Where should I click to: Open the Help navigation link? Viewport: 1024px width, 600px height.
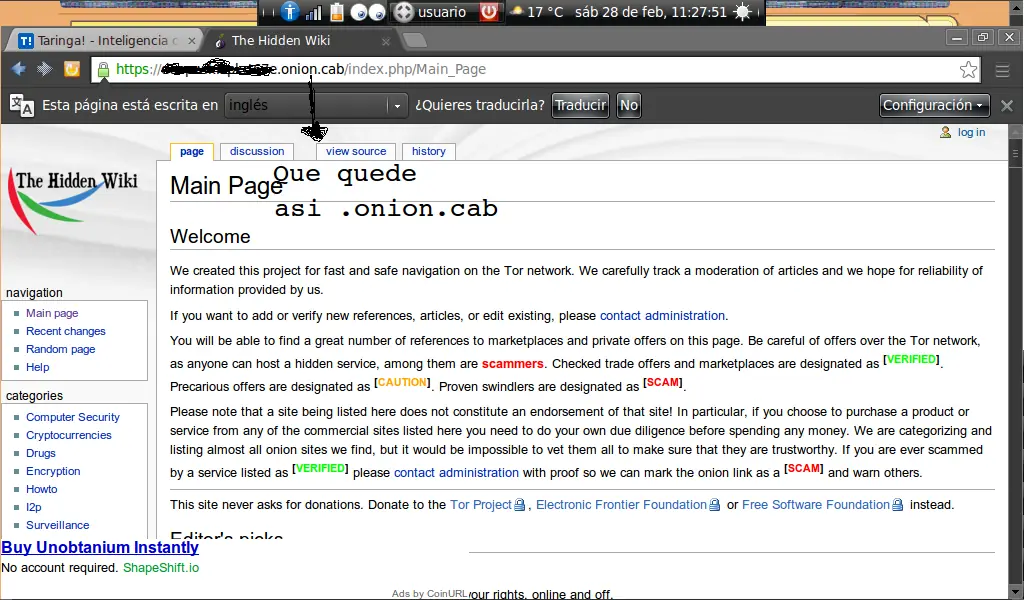[38, 367]
